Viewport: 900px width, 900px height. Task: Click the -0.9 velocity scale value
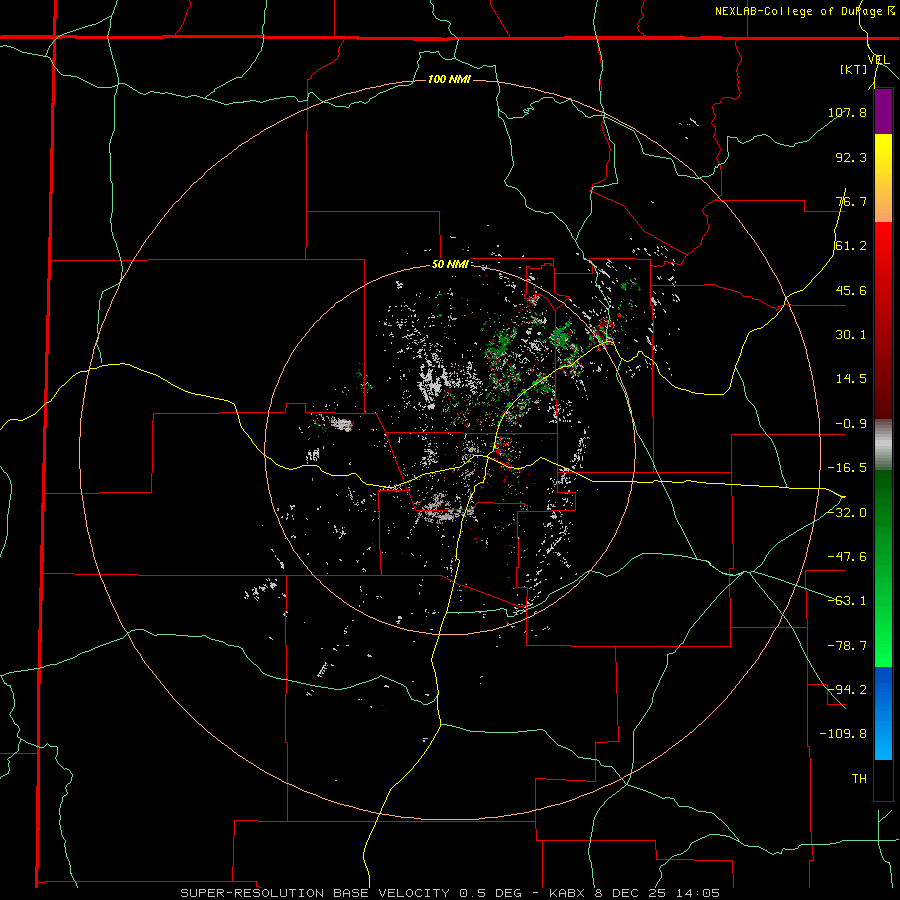coord(851,424)
